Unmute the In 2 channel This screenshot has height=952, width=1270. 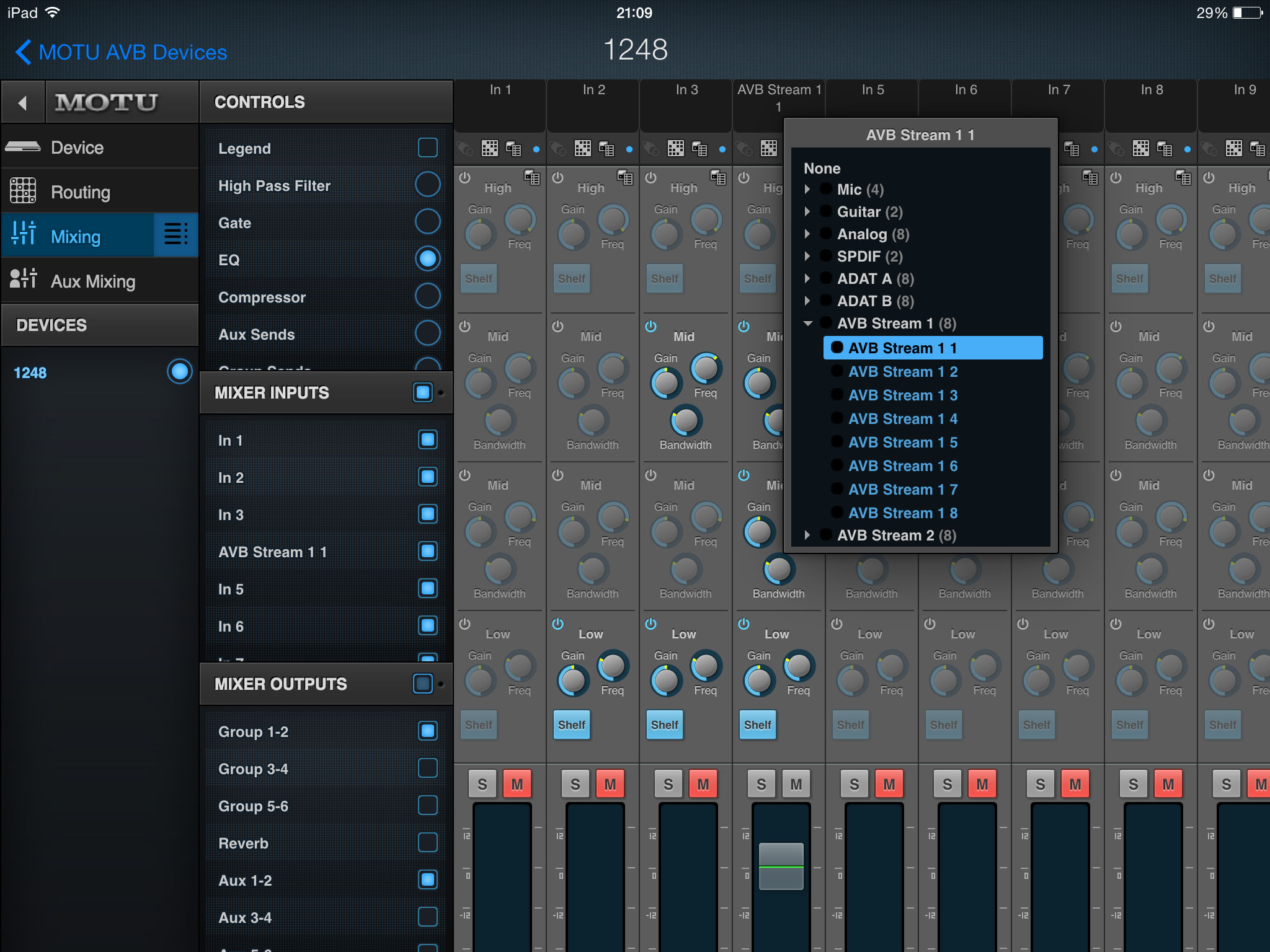click(x=610, y=784)
